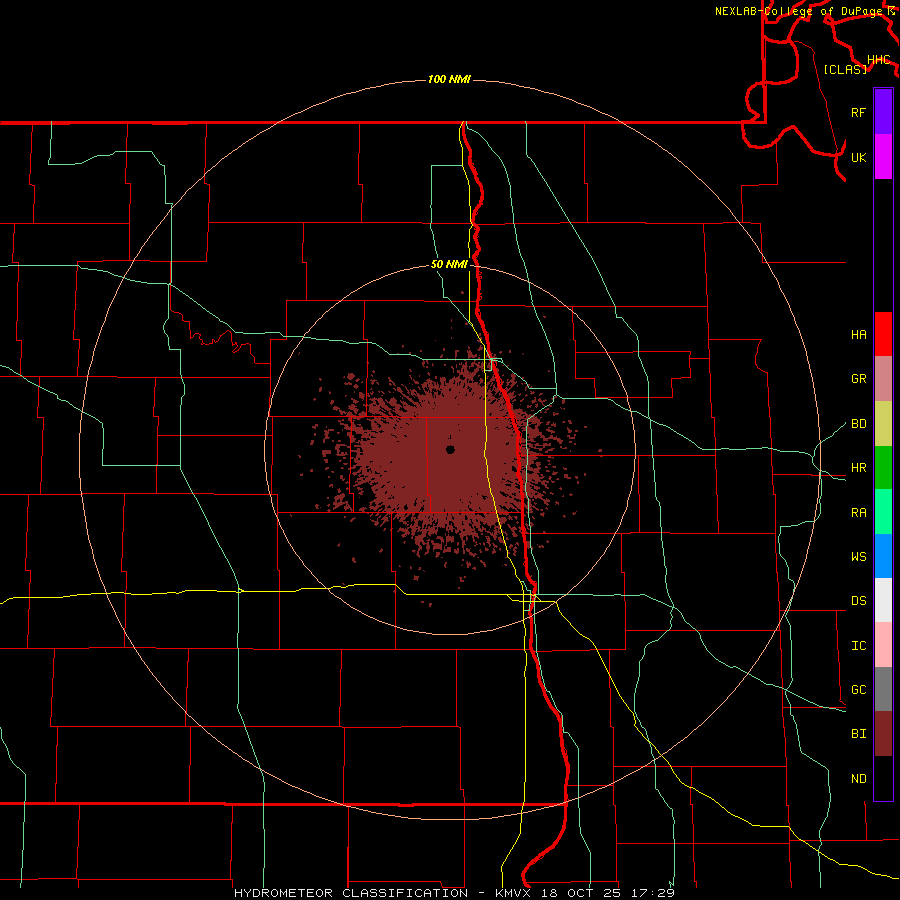Image resolution: width=900 pixels, height=900 pixels.
Task: Click the ND black legend swatch
Action: [x=883, y=778]
